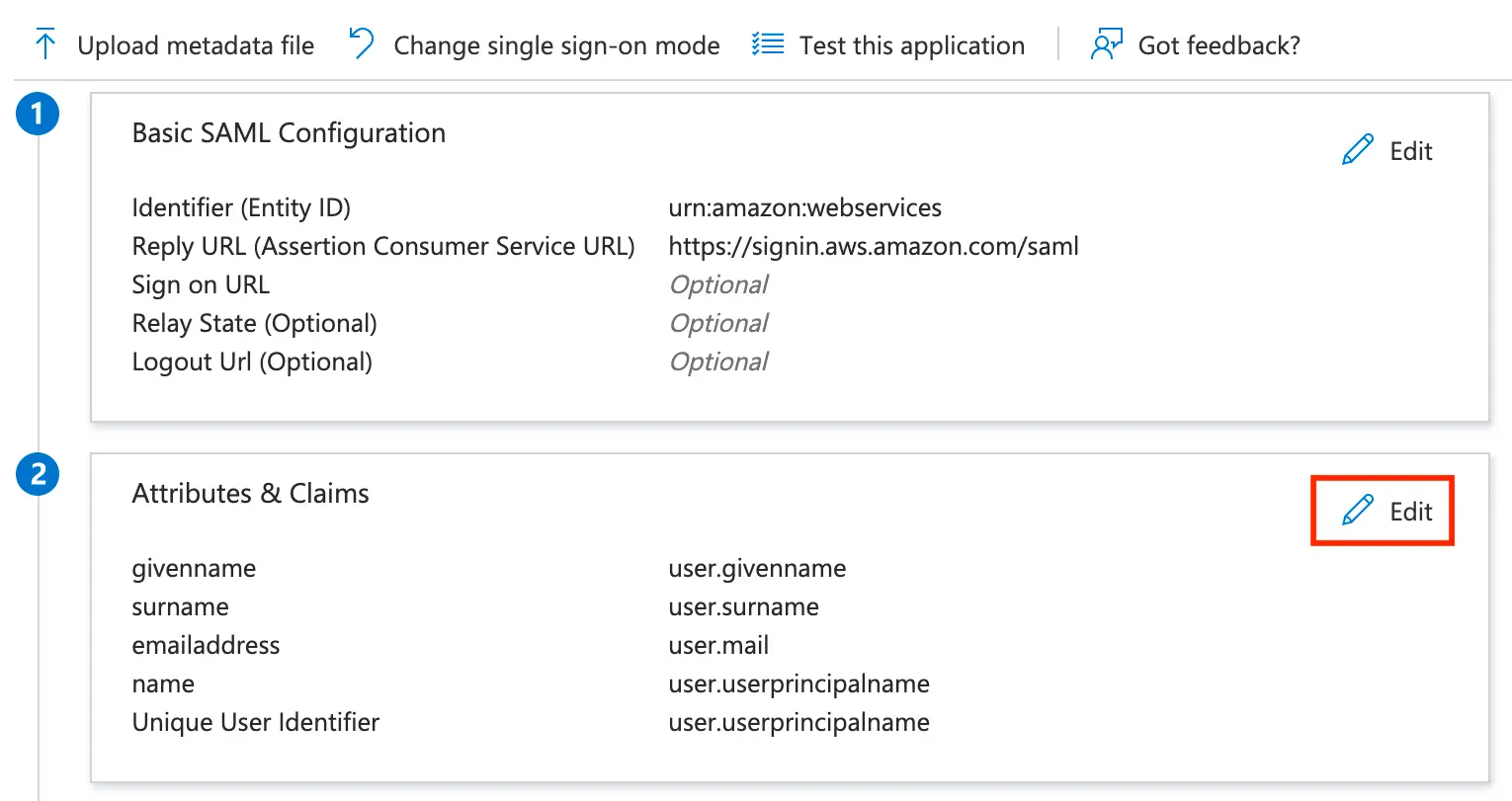This screenshot has height=801, width=1512.
Task: Click pencil icon in Attributes & Claims
Action: [1358, 511]
